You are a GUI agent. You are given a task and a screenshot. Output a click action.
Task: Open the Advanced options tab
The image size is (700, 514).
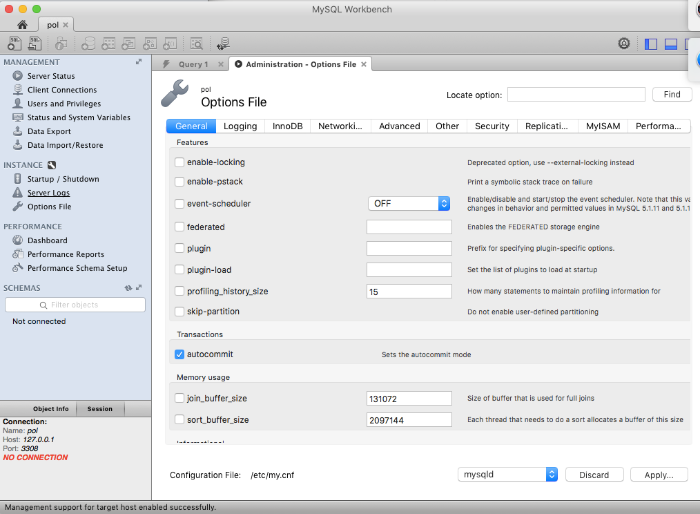[x=400, y=126]
